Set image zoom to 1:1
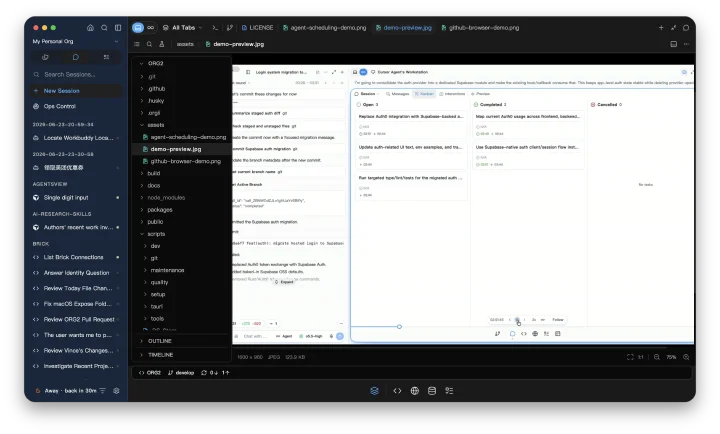 [641, 357]
